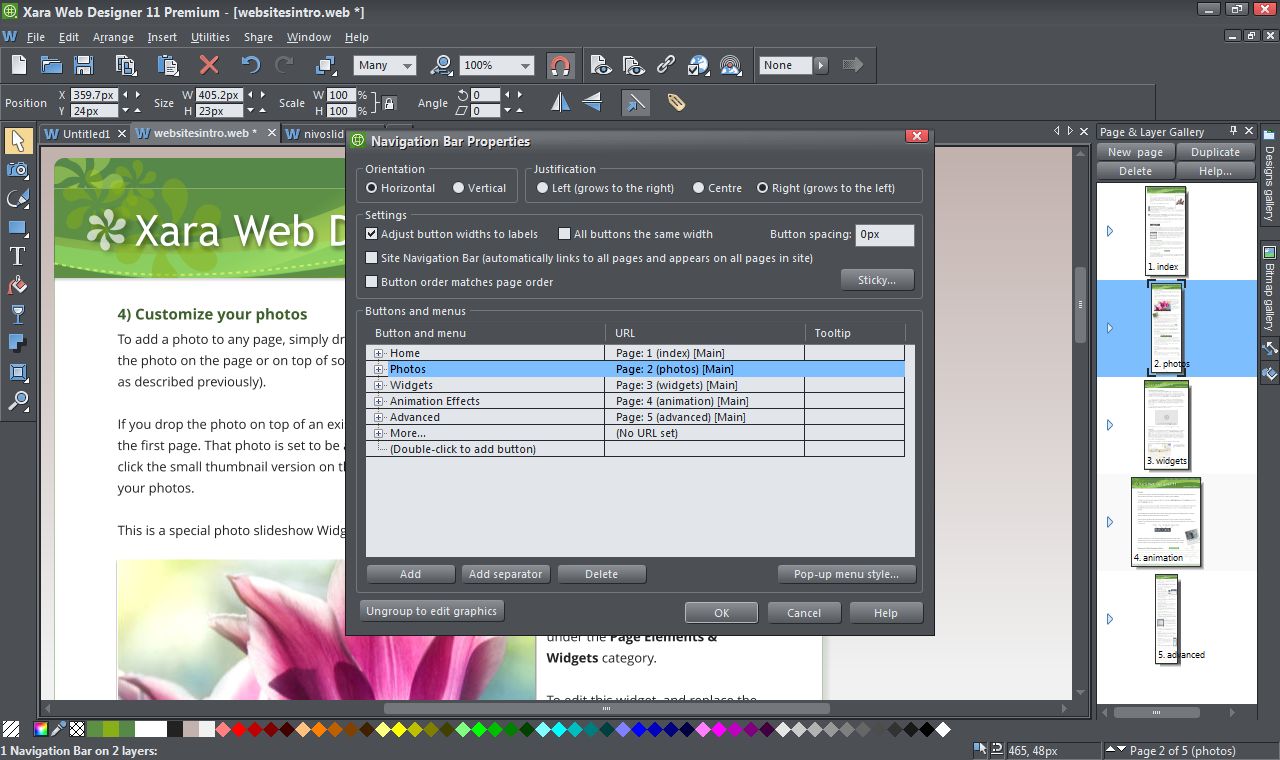Open the Utilities menu
1280x760 pixels.
[x=210, y=37]
